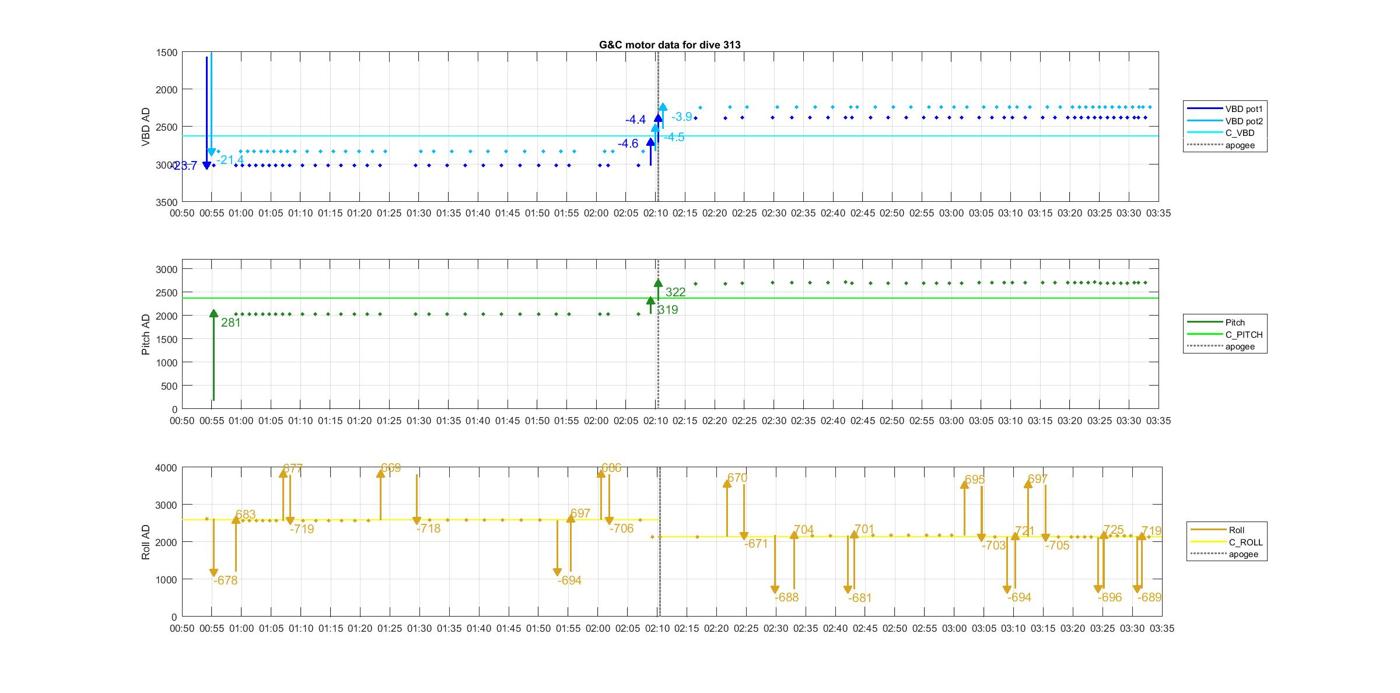Click the 'Pitch AD' y-axis label
The width and height of the screenshot is (1400, 693).
point(145,334)
